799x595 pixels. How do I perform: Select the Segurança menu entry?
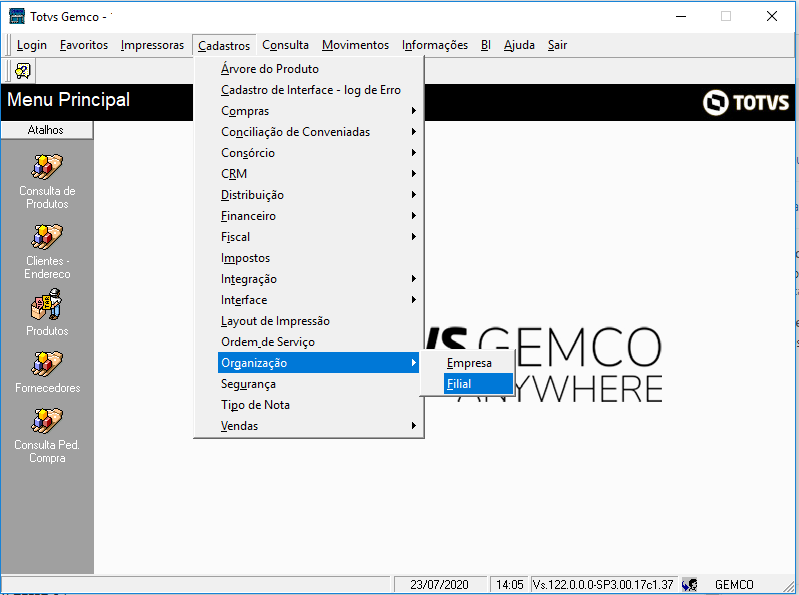[318, 384]
